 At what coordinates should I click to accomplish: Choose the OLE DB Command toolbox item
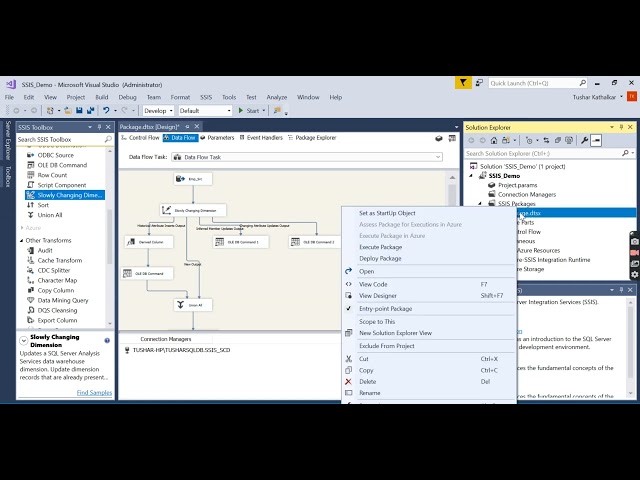[57, 165]
